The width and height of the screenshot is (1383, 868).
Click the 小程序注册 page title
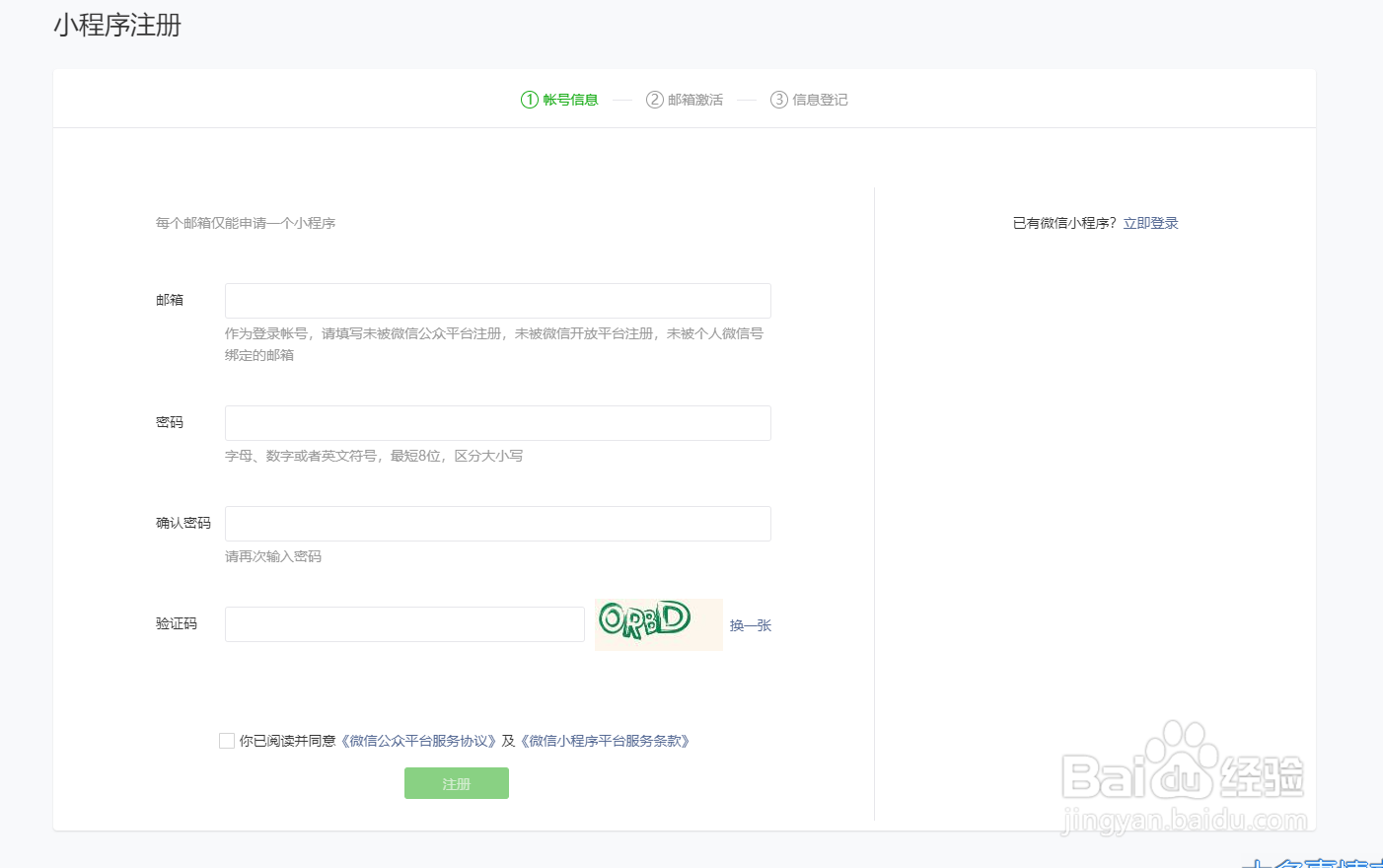coord(117,26)
